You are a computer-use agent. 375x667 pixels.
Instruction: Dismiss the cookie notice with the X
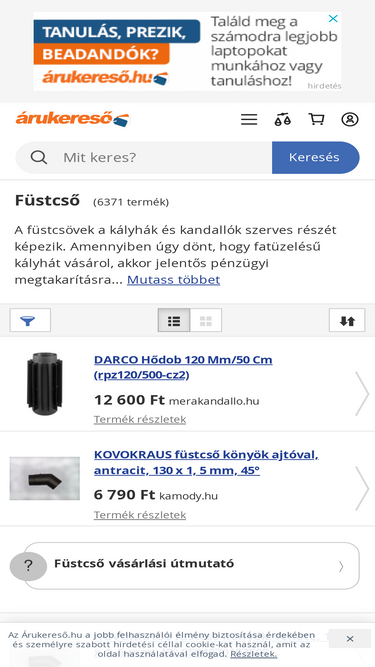point(350,638)
